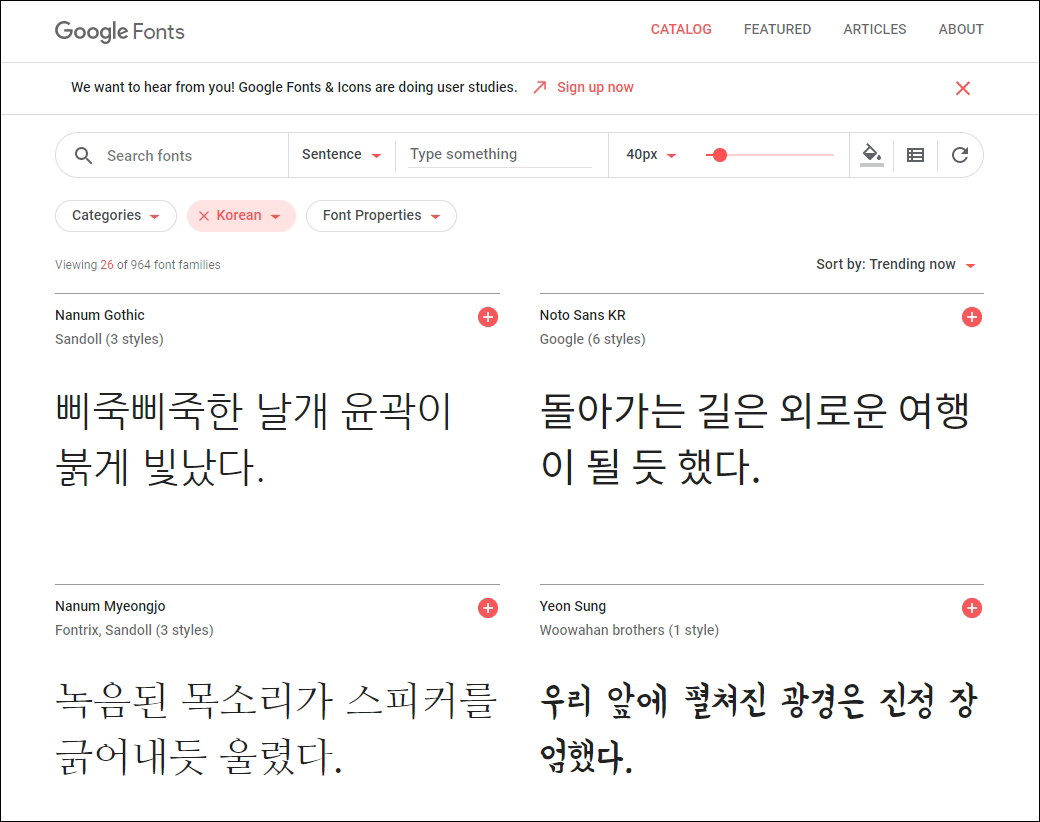Open the Nanum Gothic font name
The width and height of the screenshot is (1040, 822).
[x=99, y=315]
